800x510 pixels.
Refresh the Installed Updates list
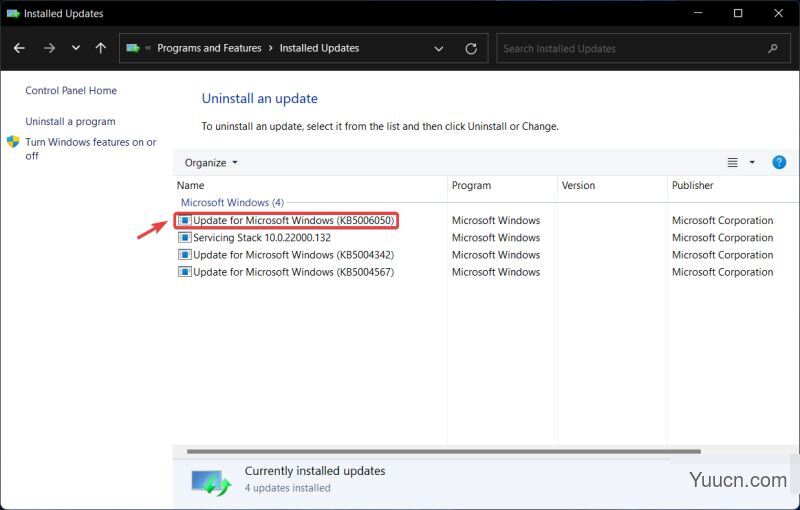(471, 48)
